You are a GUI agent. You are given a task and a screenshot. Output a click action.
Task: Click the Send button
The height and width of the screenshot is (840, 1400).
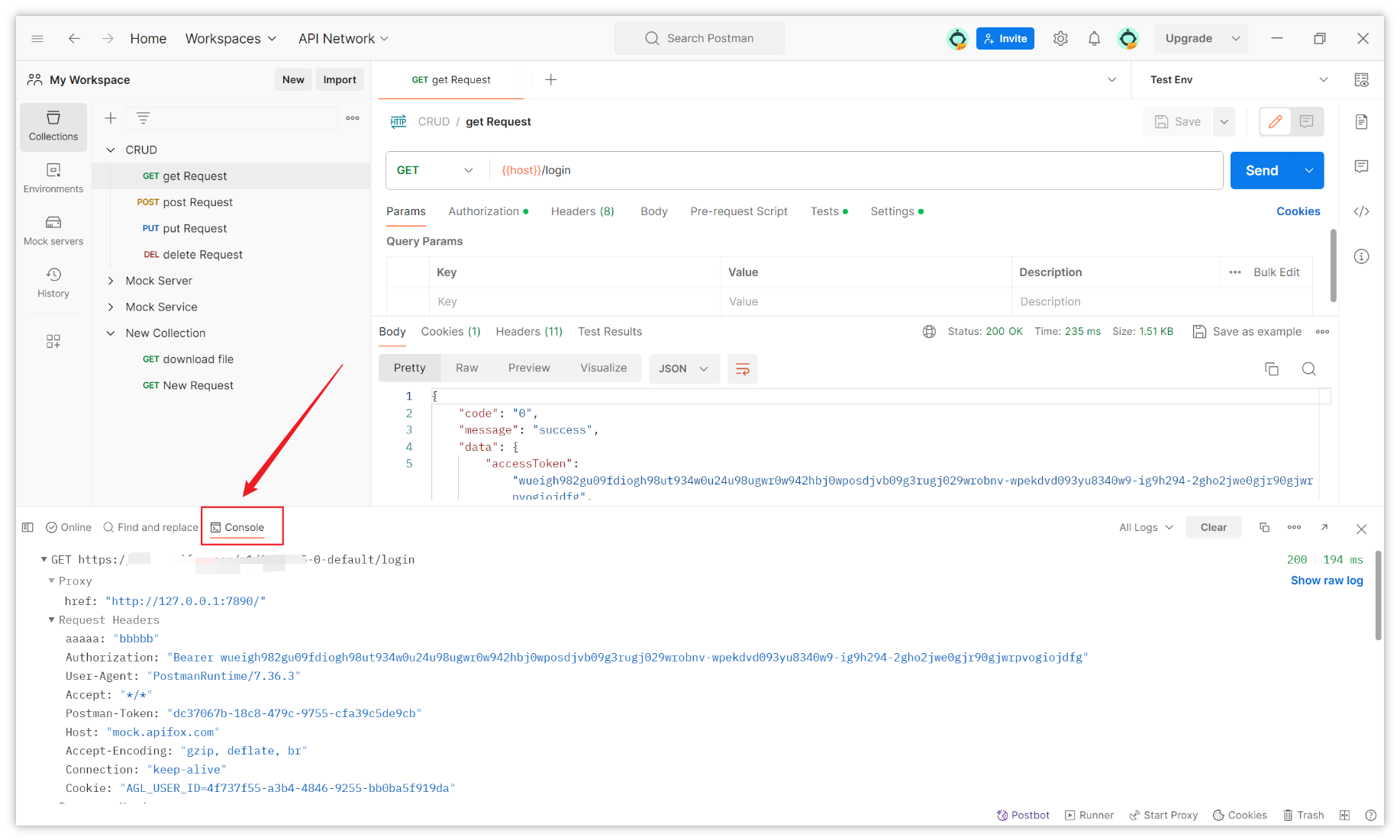[x=1261, y=170]
